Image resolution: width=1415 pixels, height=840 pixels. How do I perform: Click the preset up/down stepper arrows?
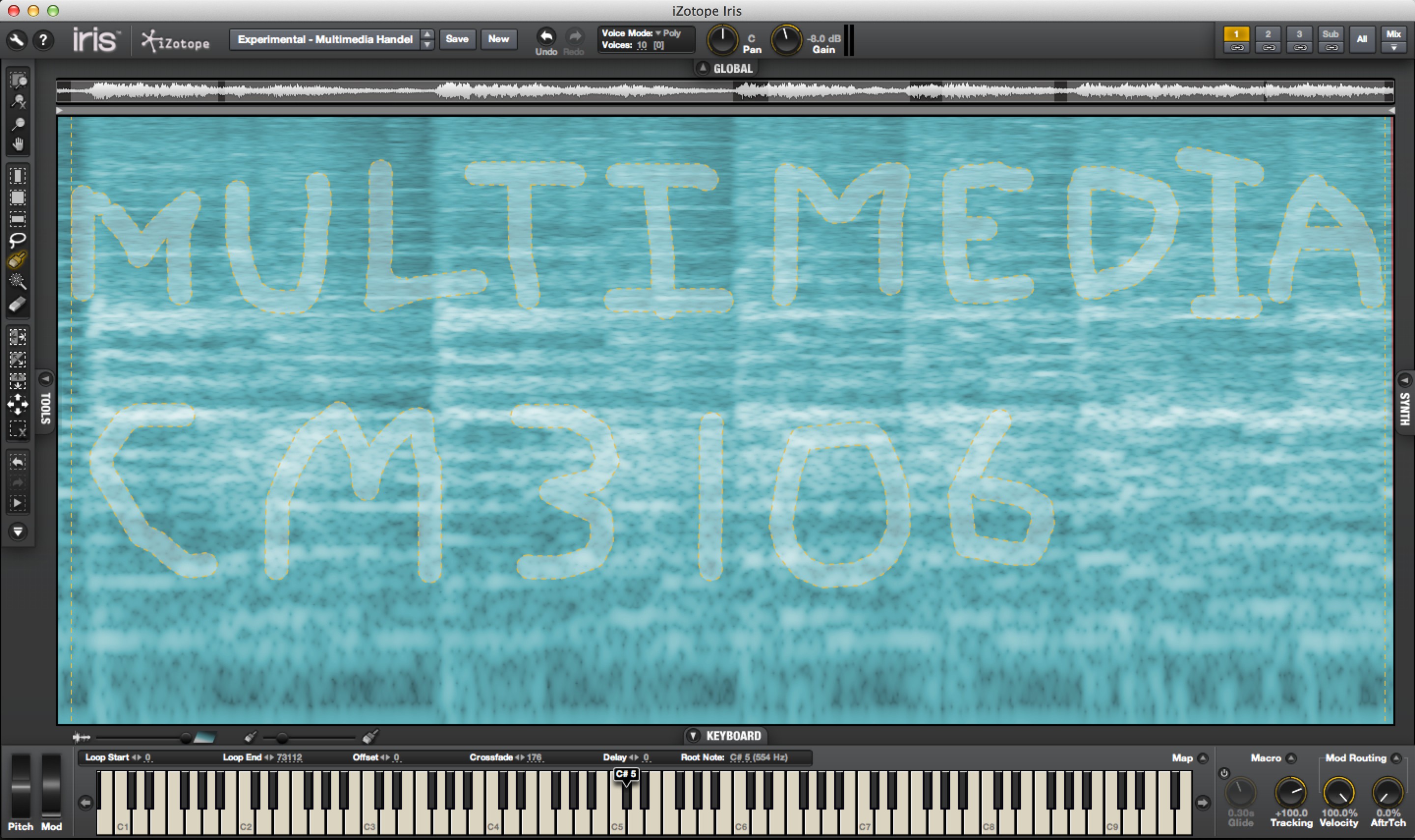point(427,40)
